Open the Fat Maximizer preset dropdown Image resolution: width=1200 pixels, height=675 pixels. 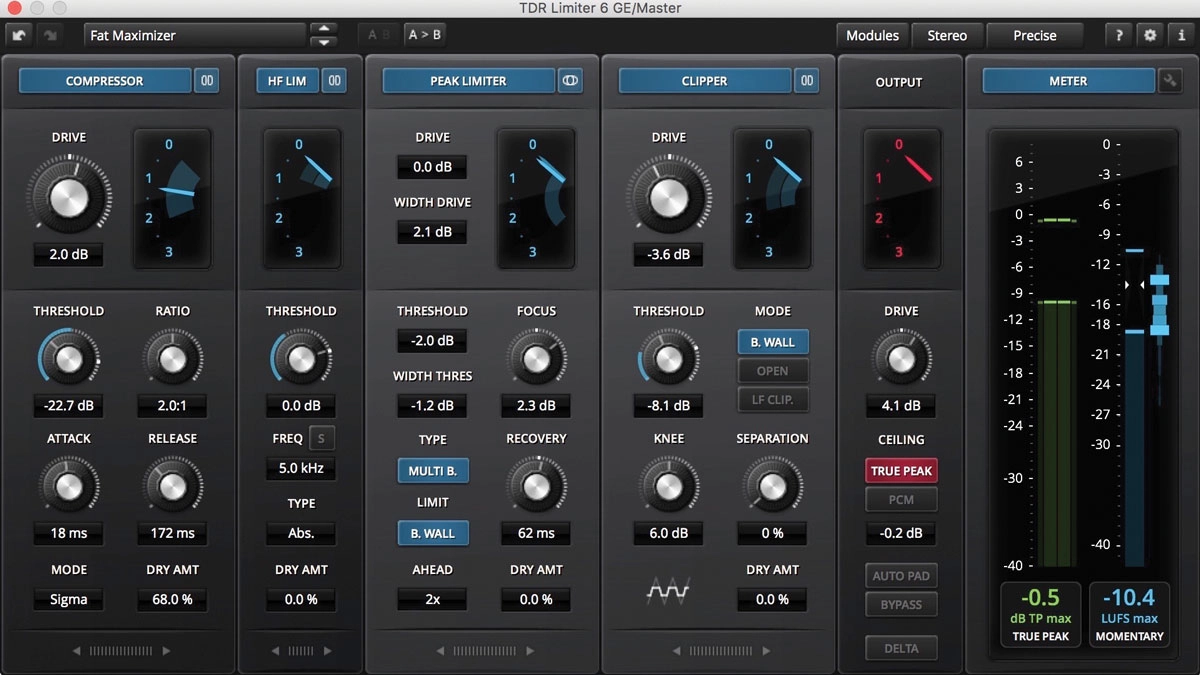[x=194, y=35]
